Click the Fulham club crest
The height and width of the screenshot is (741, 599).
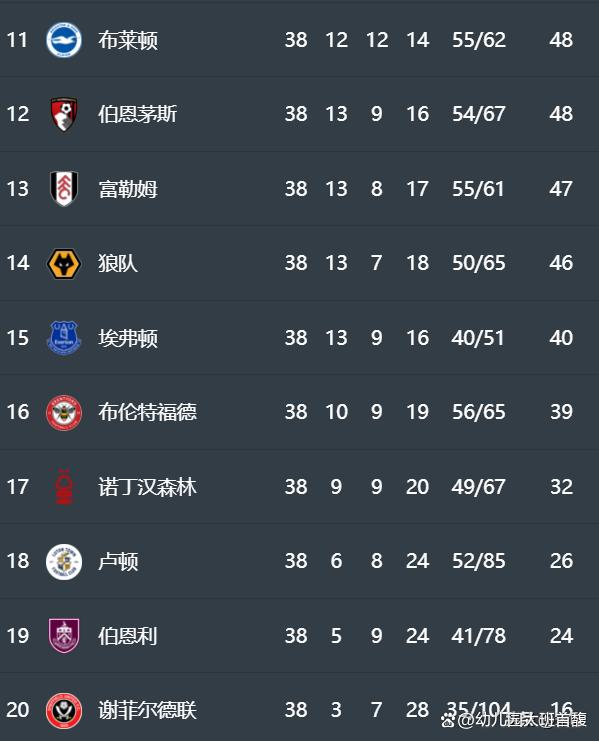[64, 189]
